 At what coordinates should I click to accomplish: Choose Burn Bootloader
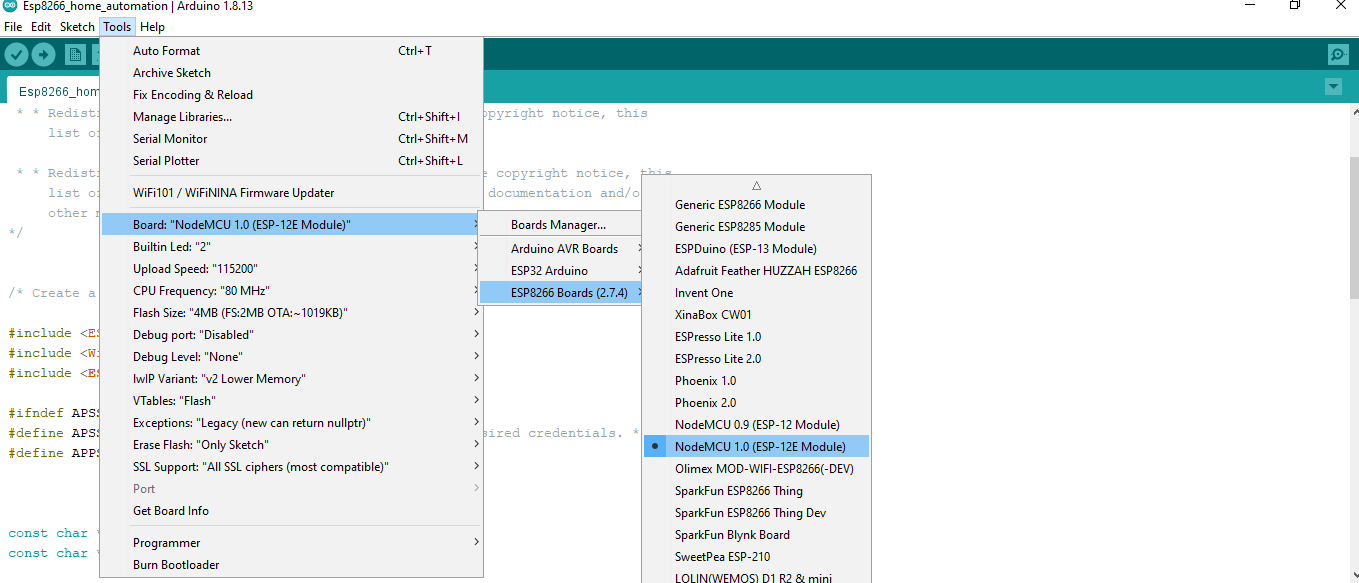[x=292, y=565]
